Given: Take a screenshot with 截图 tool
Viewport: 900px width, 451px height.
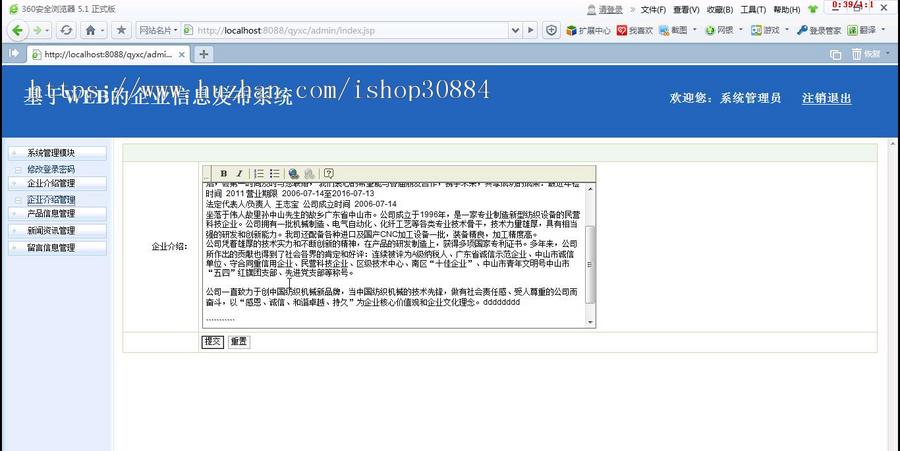Looking at the screenshot, I should 673,30.
